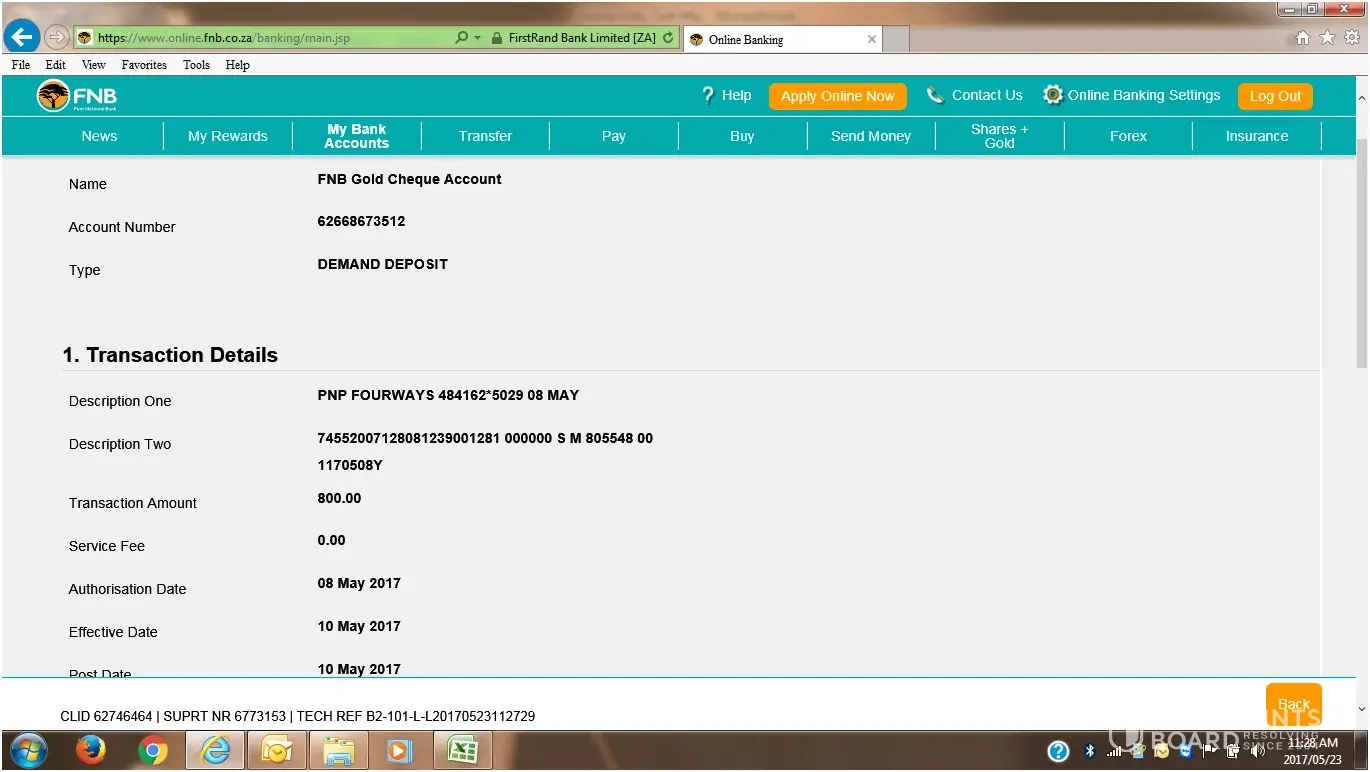This screenshot has height=772, width=1370.
Task: Click the Apply Online Now button
Action: click(837, 96)
